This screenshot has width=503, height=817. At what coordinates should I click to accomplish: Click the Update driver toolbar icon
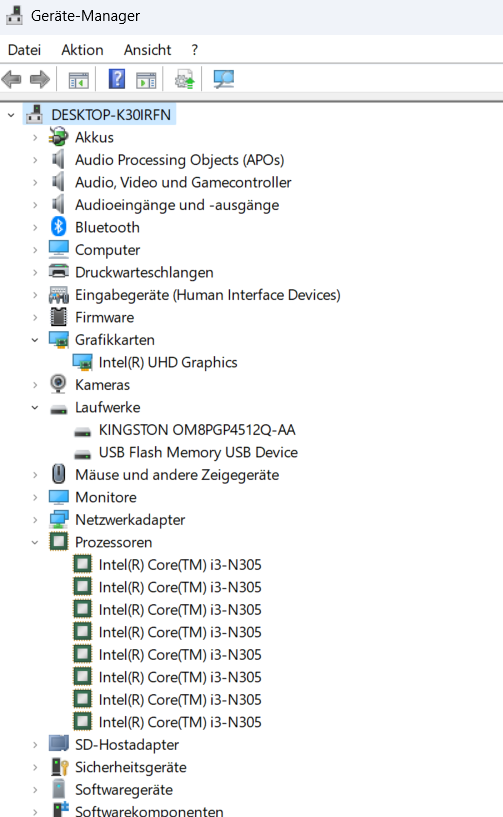(185, 80)
